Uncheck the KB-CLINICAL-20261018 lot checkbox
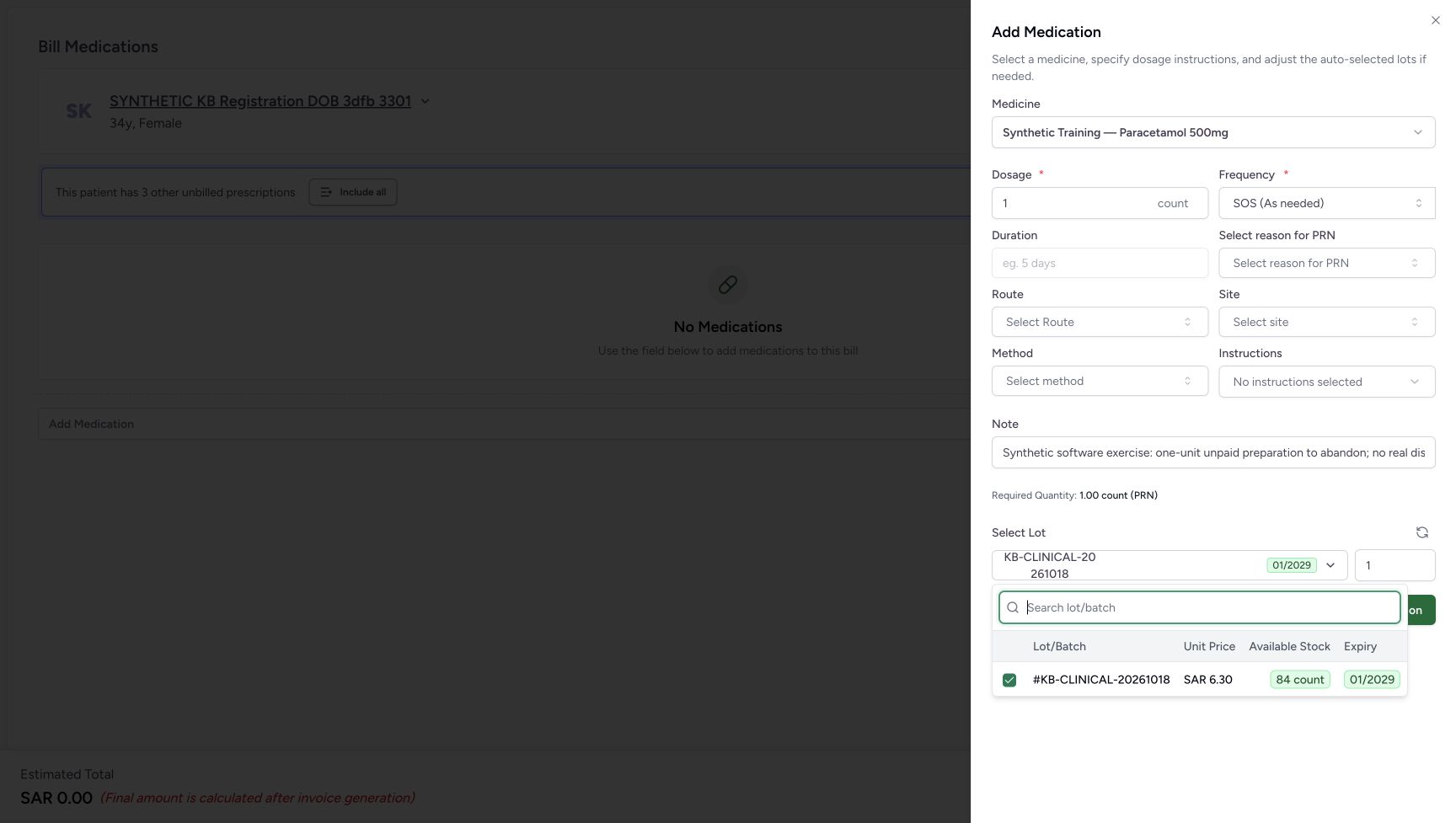Screen dimensions: 1456x823 click(x=1009, y=680)
